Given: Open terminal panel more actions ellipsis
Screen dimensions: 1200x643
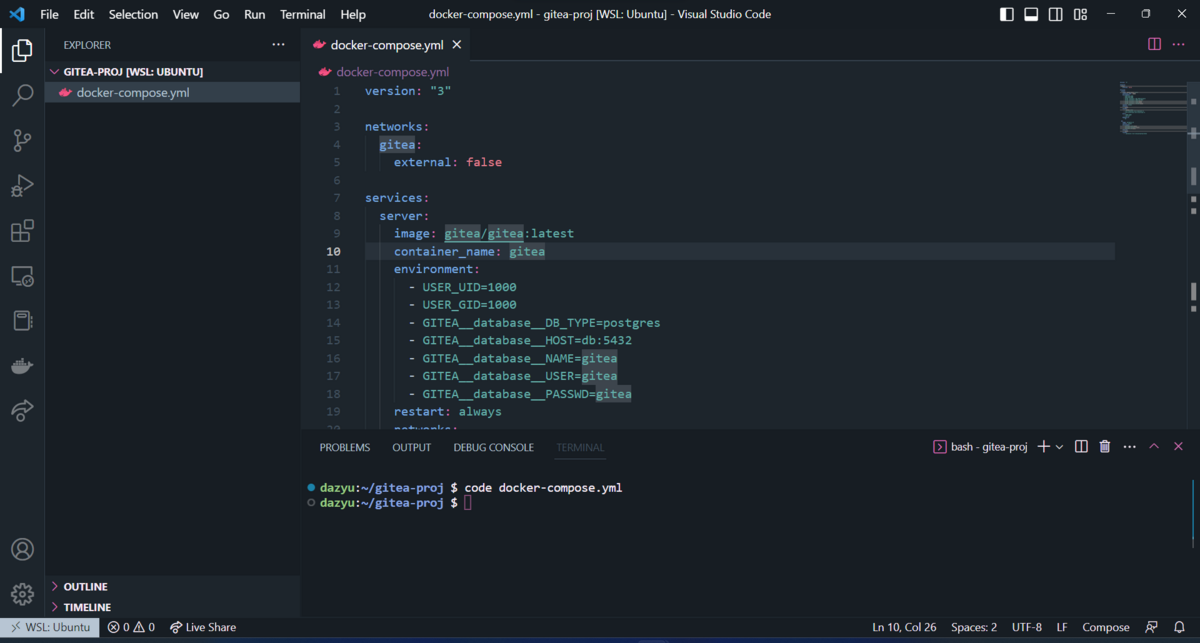Looking at the screenshot, I should click(x=1130, y=447).
